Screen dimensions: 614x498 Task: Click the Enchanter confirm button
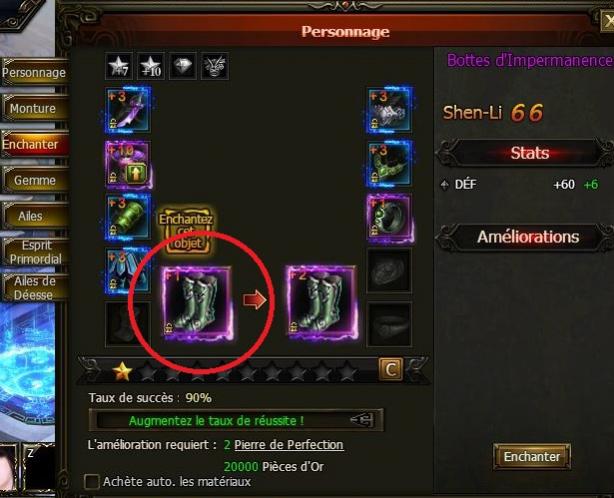coord(532,456)
